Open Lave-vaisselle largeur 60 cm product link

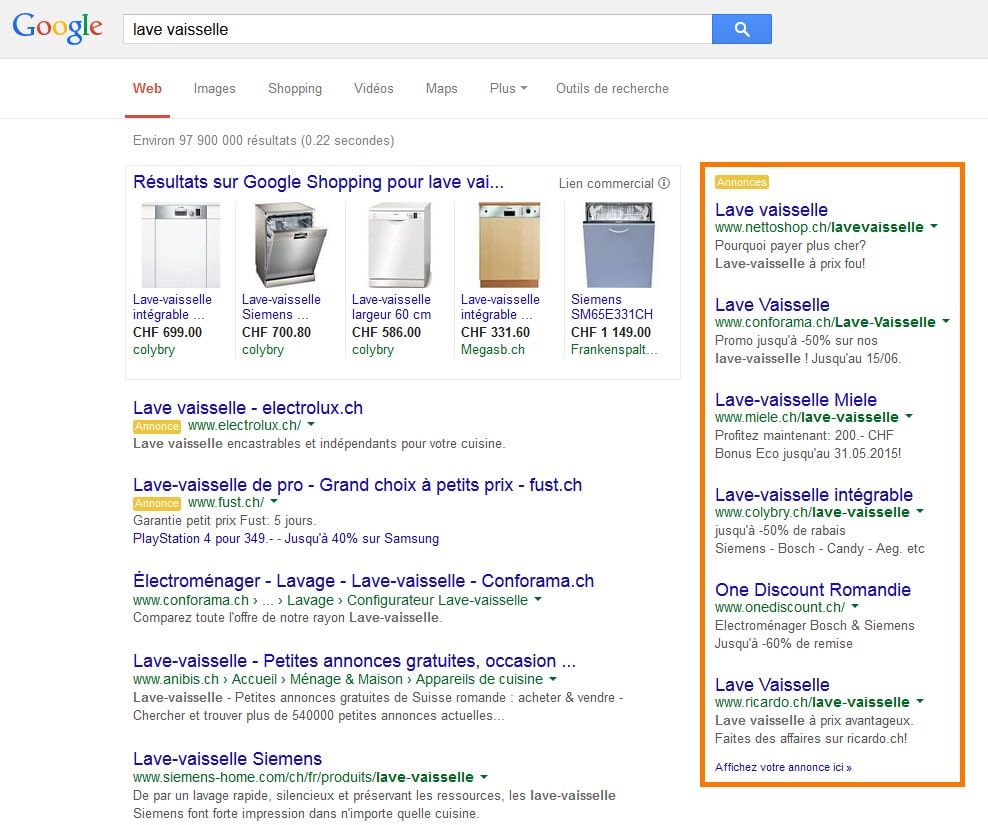point(391,307)
